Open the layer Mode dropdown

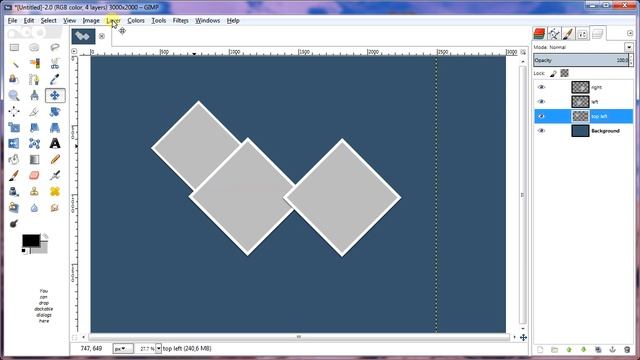629,47
